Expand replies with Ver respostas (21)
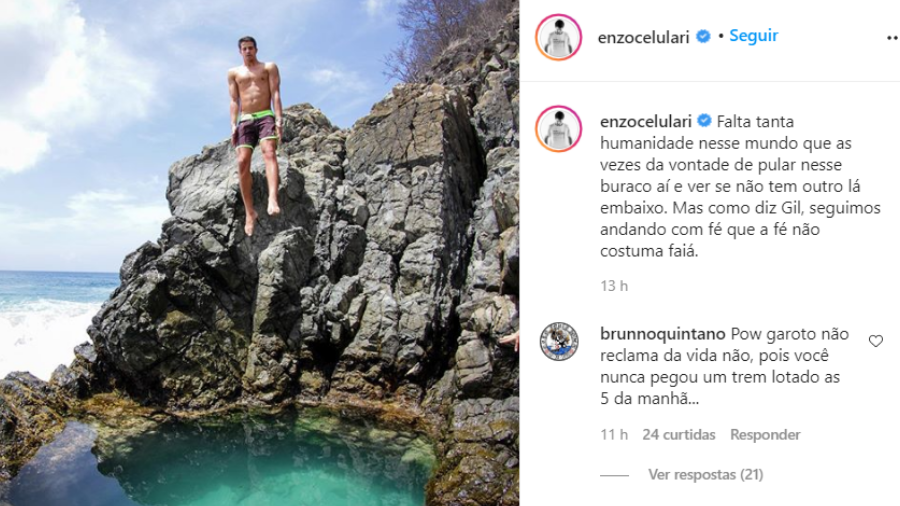The width and height of the screenshot is (900, 506). pyautogui.click(x=705, y=474)
